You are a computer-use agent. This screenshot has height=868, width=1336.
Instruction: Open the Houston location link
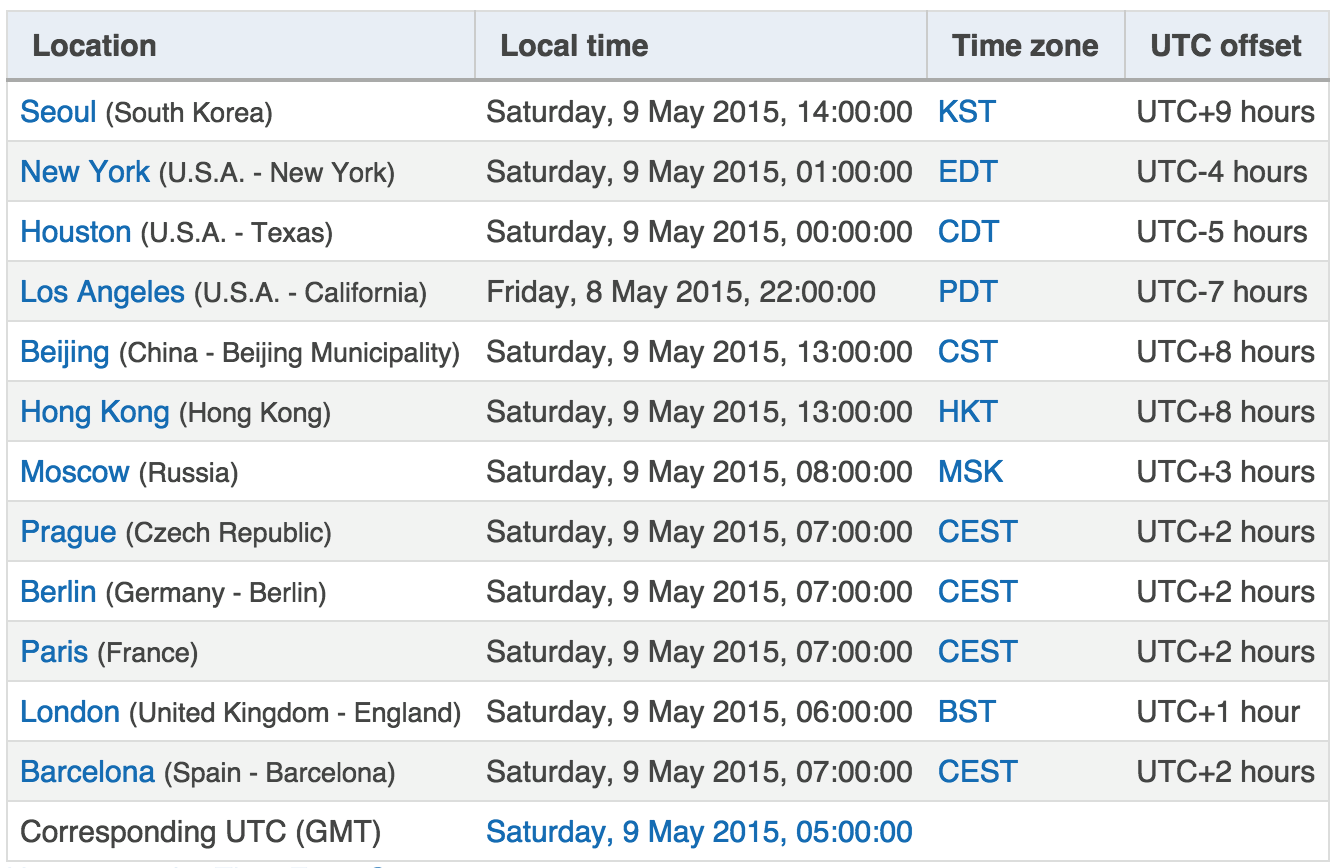[76, 232]
